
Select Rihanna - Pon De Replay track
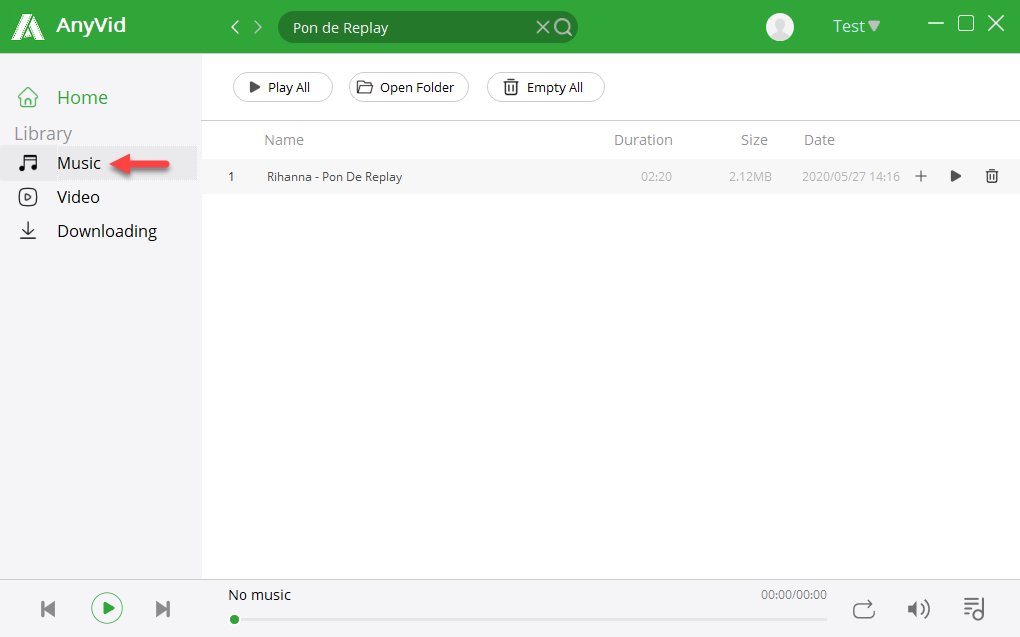(334, 177)
